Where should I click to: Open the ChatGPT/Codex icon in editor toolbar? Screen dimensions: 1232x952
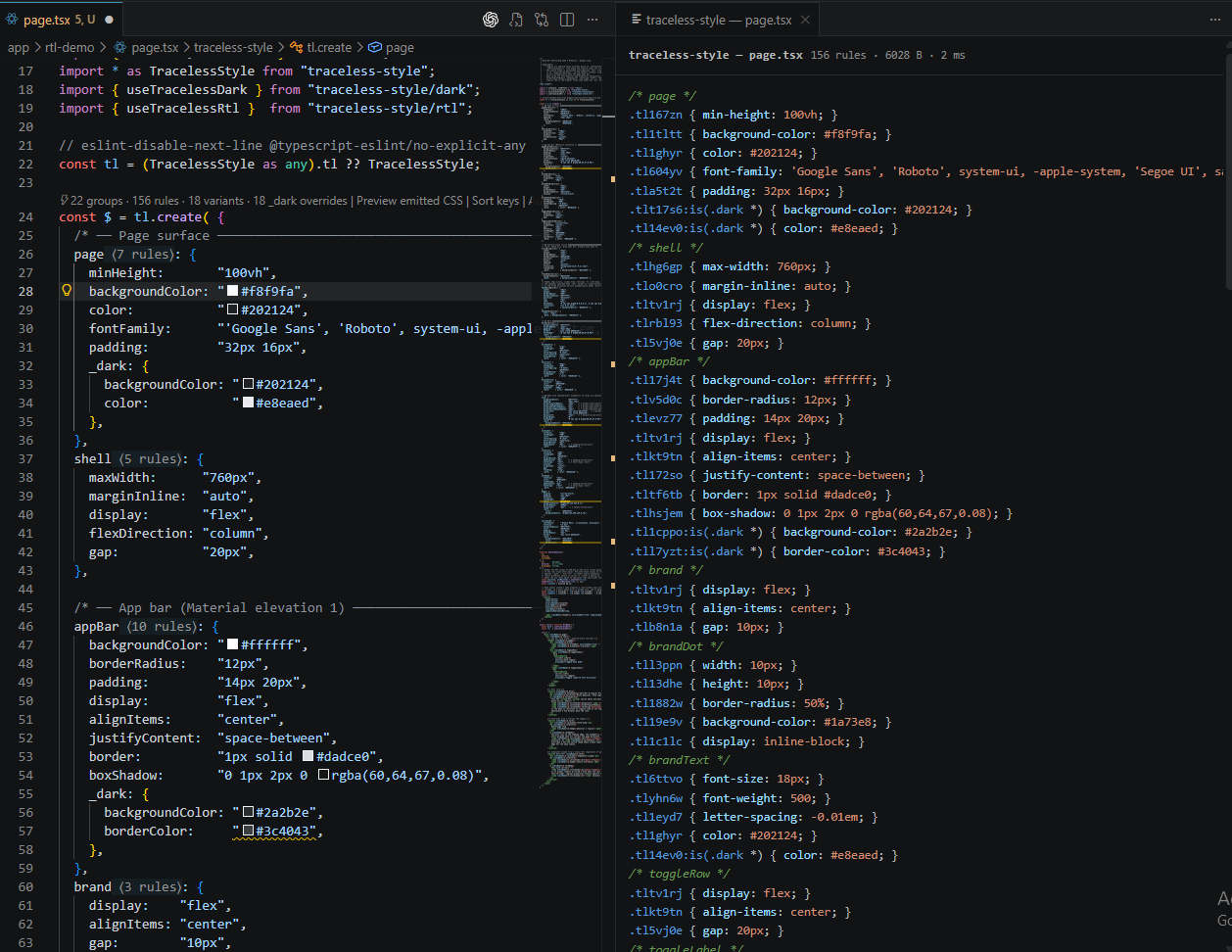[x=491, y=20]
